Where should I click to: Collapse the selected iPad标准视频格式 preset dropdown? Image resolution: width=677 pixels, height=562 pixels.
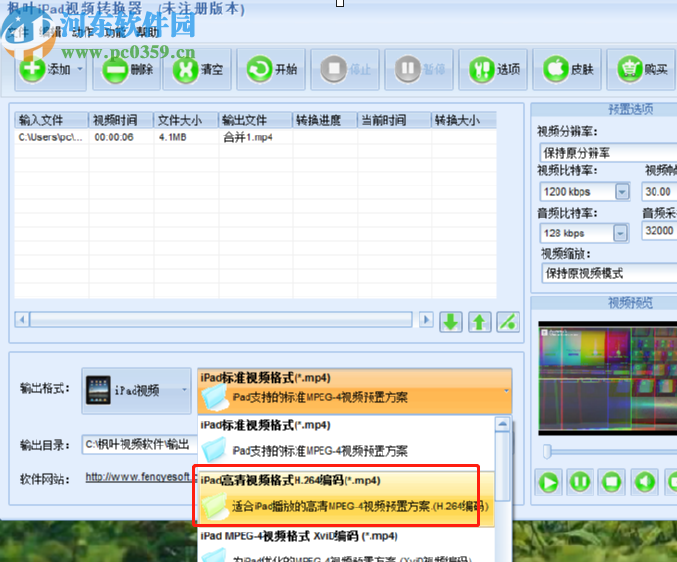[354, 391]
